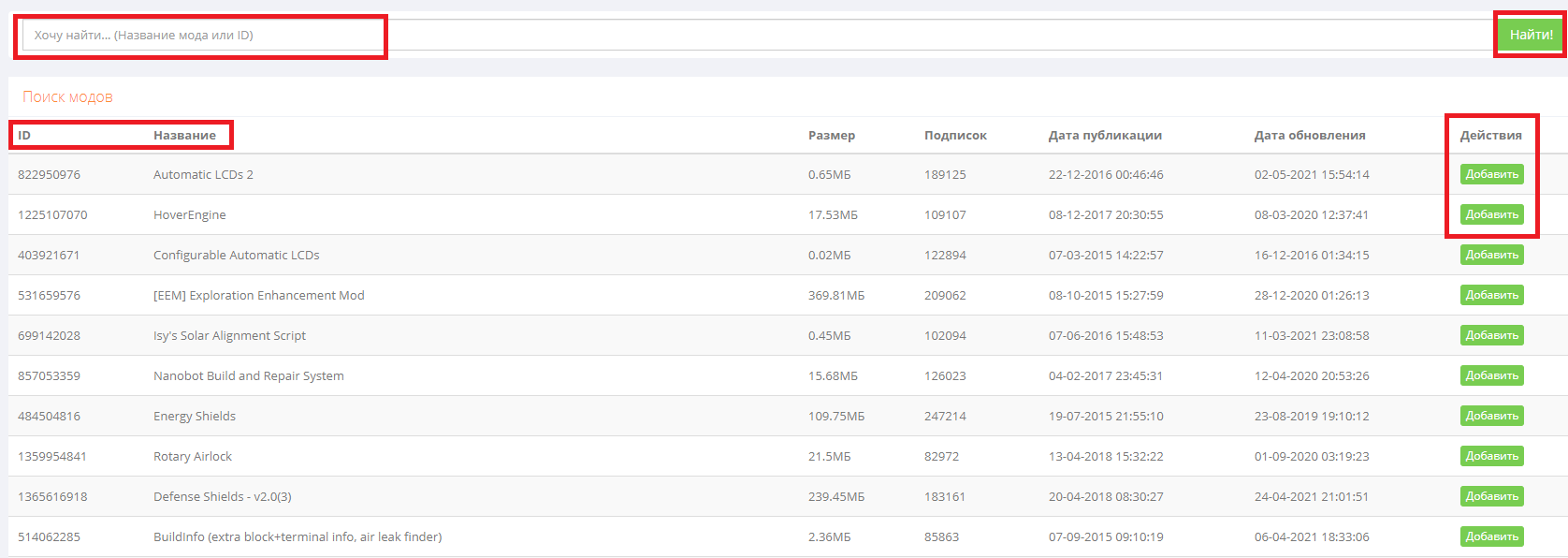The width and height of the screenshot is (1568, 558).
Task: Click publication date 13-04-2018 15:32:22
Action: [1106, 456]
